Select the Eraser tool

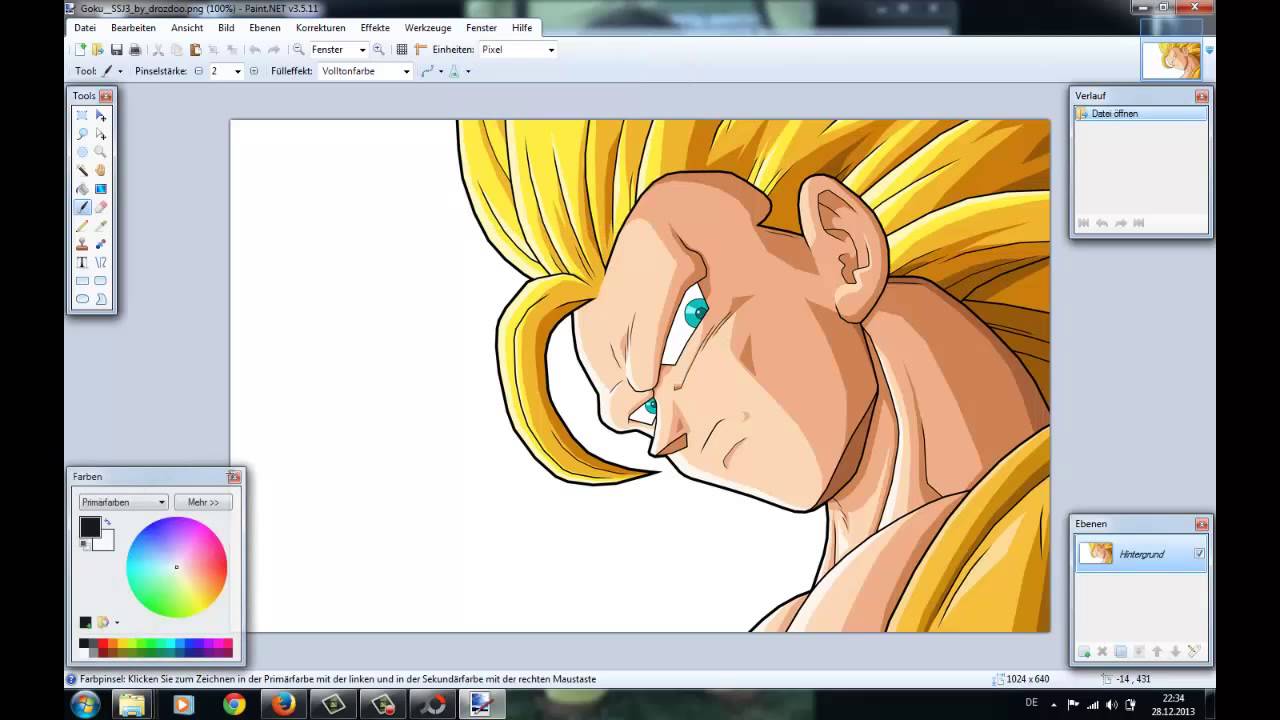click(100, 207)
